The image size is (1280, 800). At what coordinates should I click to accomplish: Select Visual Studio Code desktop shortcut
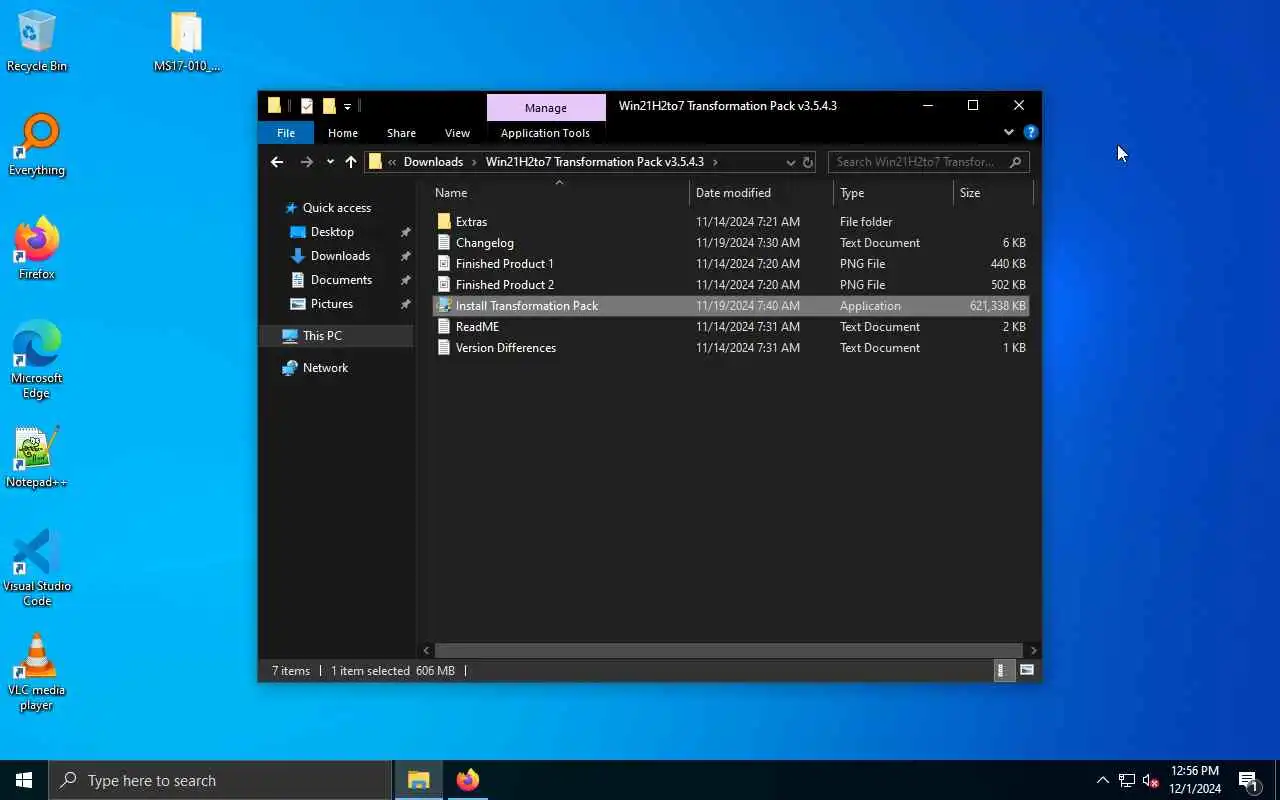[x=37, y=568]
